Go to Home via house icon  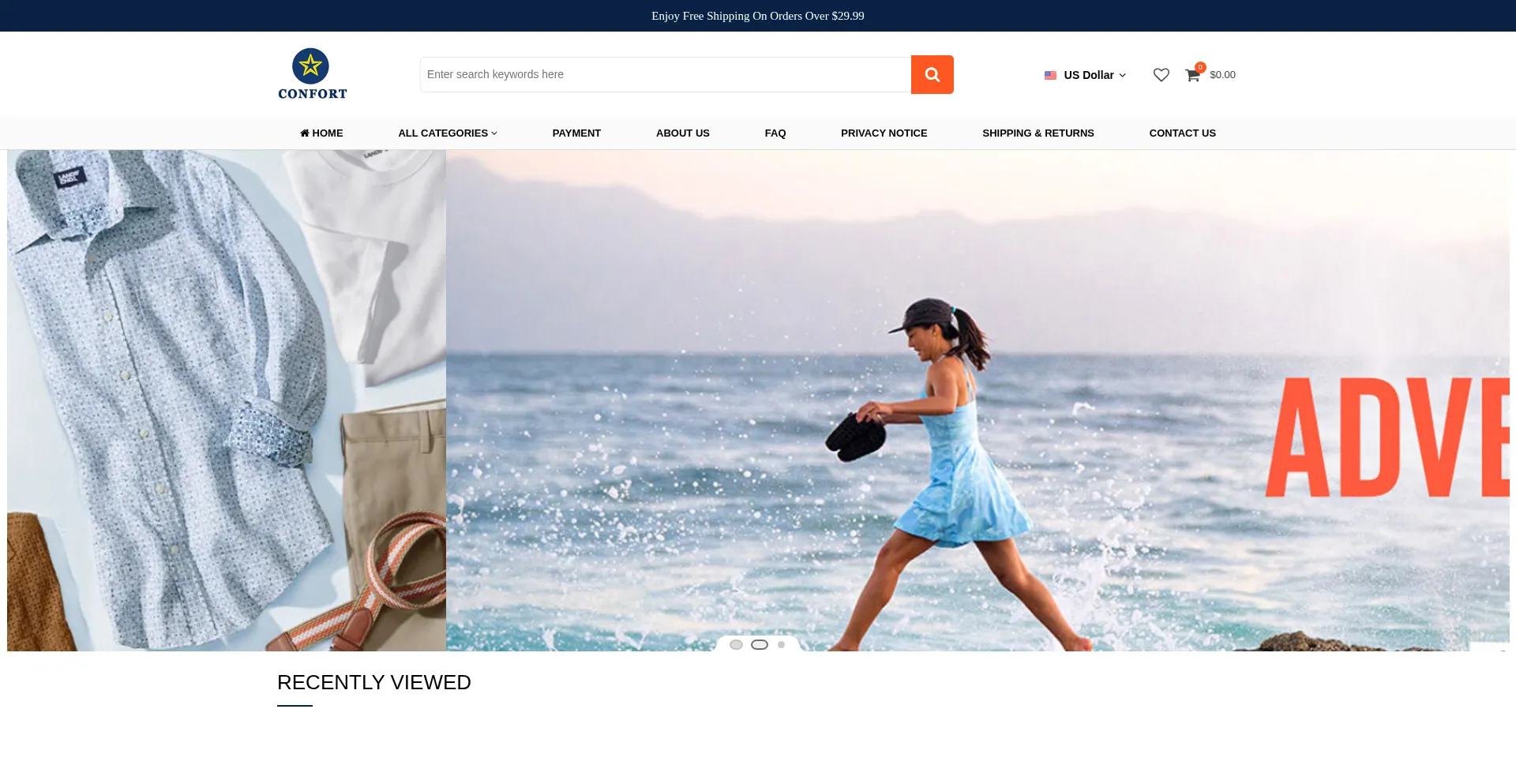click(x=305, y=133)
